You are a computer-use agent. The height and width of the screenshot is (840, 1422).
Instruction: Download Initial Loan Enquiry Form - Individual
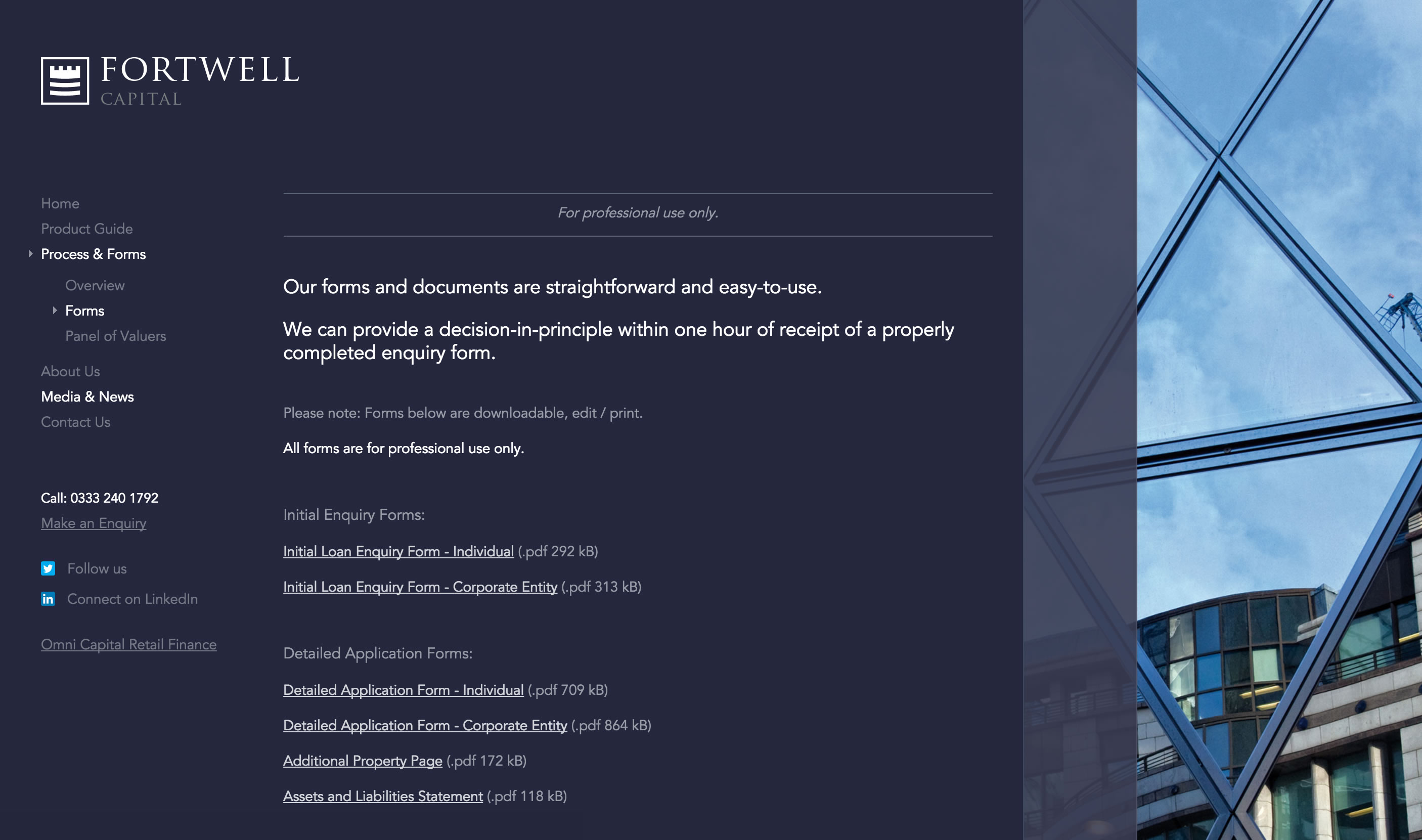pyautogui.click(x=398, y=551)
